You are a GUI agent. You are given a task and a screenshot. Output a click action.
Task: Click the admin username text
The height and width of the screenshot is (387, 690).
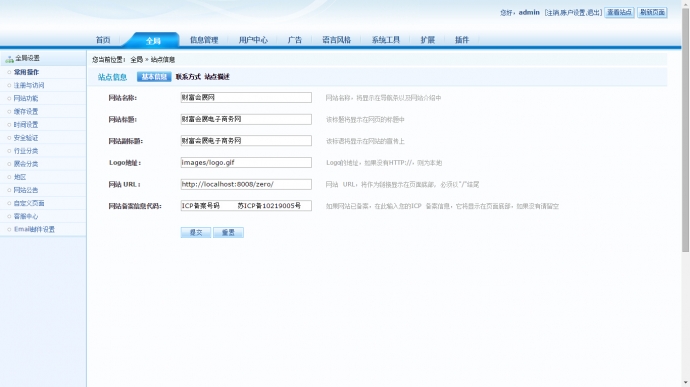point(529,12)
